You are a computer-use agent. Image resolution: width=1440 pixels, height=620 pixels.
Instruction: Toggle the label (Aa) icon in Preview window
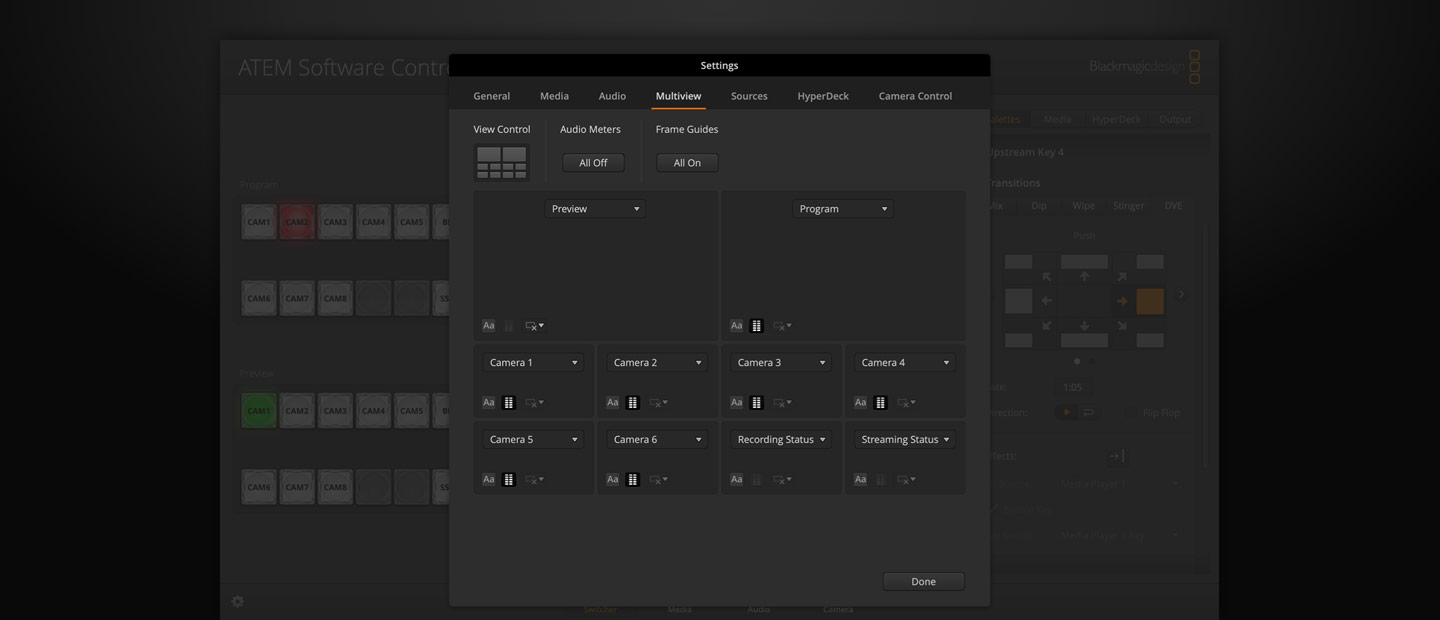tap(488, 326)
